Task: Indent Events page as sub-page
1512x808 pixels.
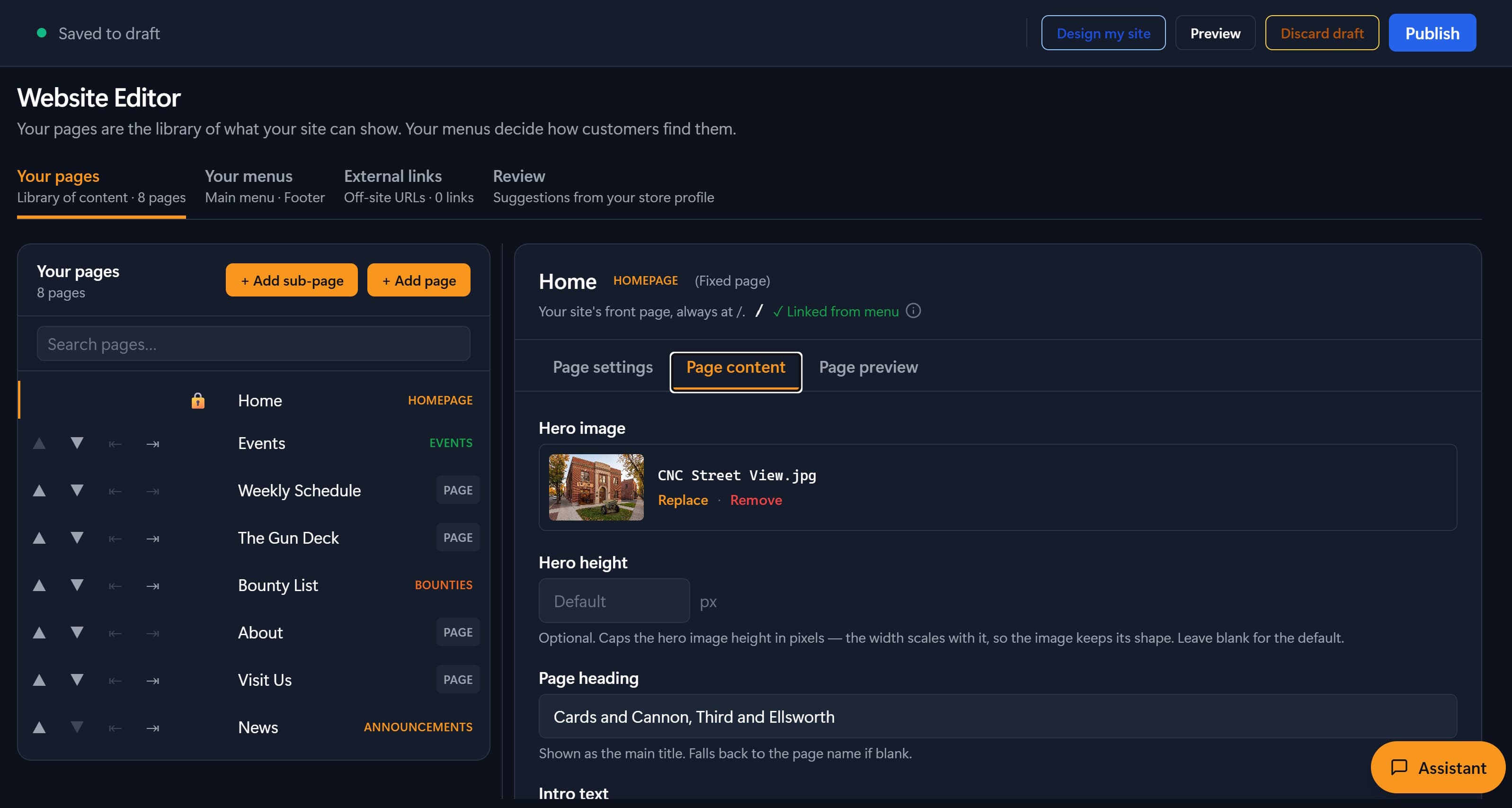Action: (x=152, y=444)
